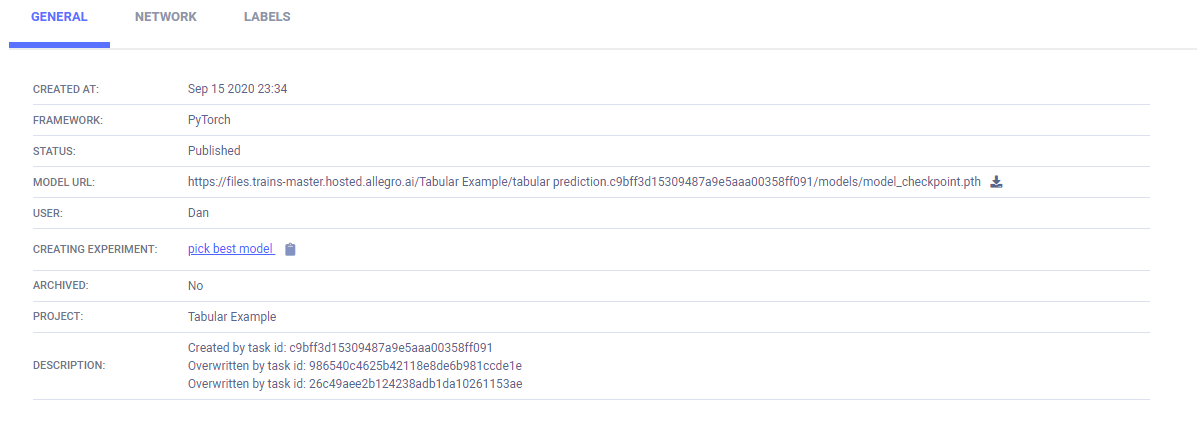Click the model URL text
Image resolution: width=1197 pixels, height=435 pixels.
(x=584, y=182)
